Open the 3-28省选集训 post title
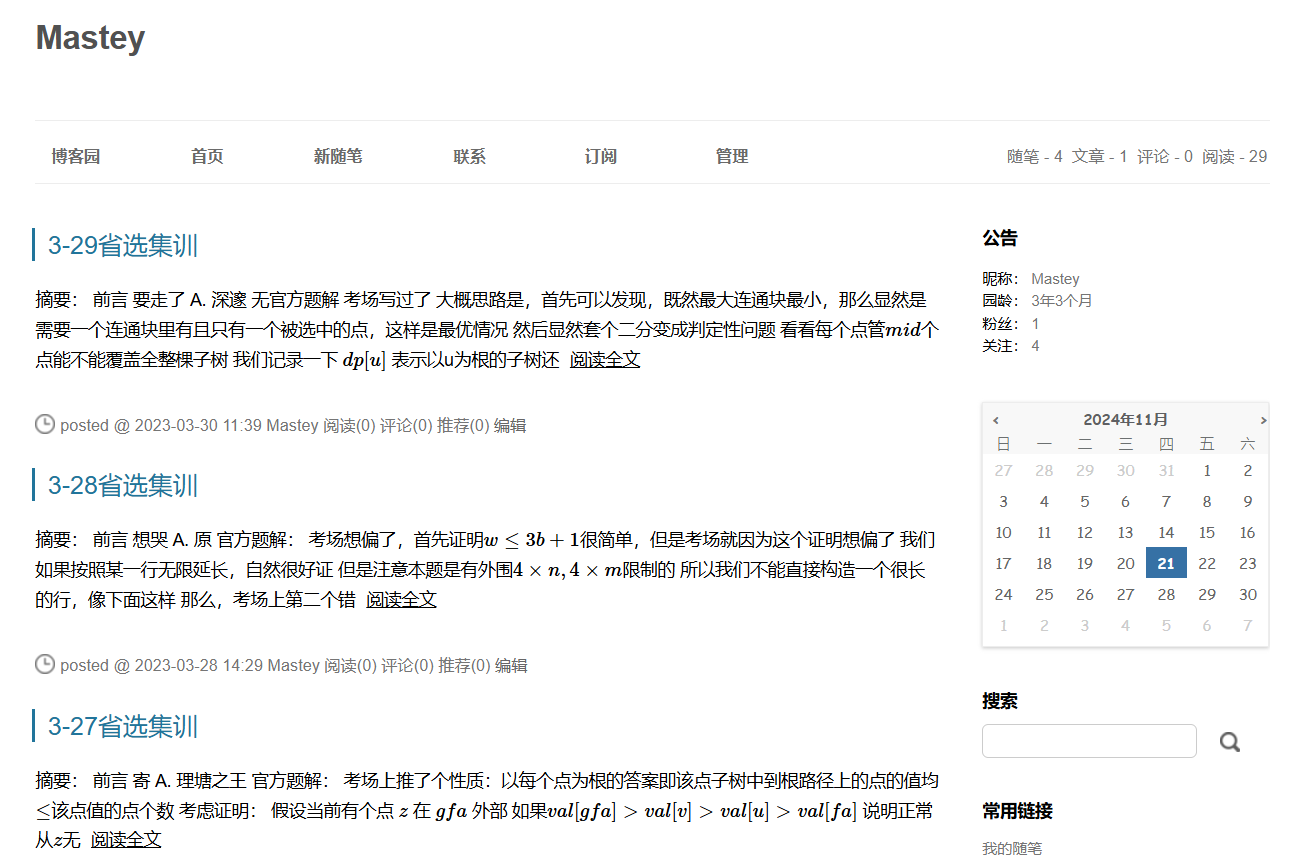The width and height of the screenshot is (1301, 856). pyautogui.click(x=123, y=486)
